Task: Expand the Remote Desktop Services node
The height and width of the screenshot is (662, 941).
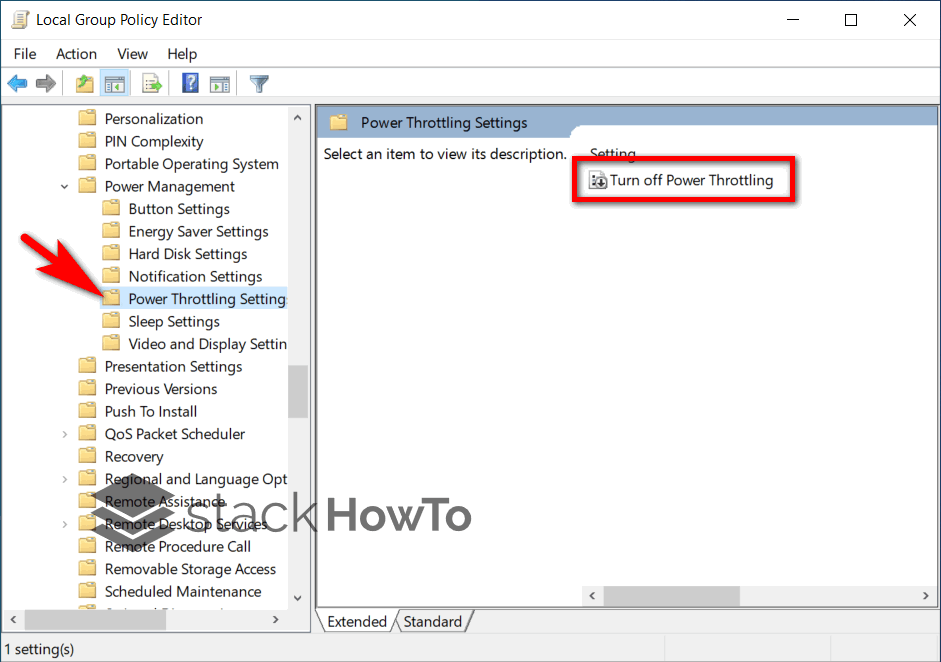Action: click(x=64, y=523)
